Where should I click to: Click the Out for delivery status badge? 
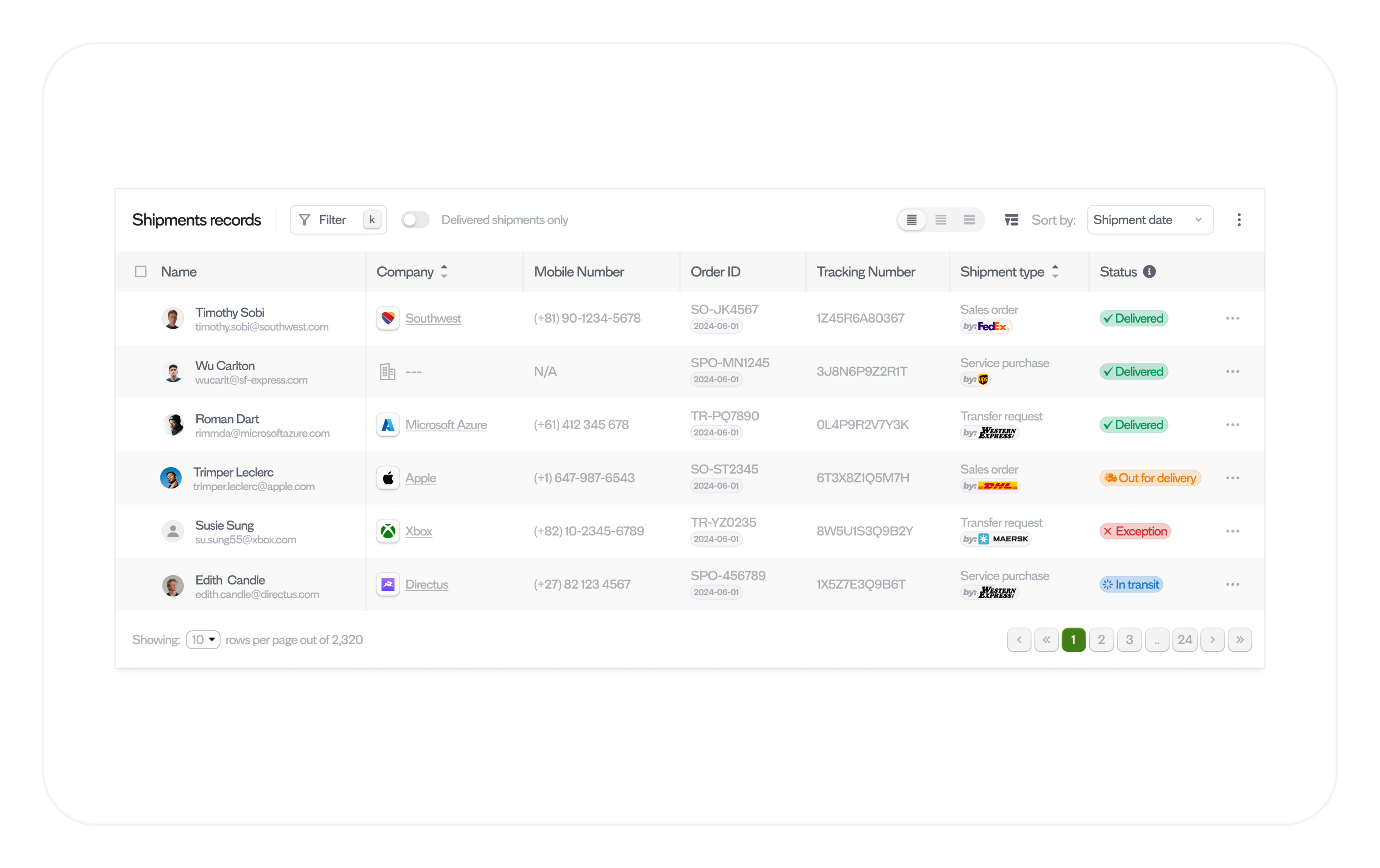point(1150,478)
